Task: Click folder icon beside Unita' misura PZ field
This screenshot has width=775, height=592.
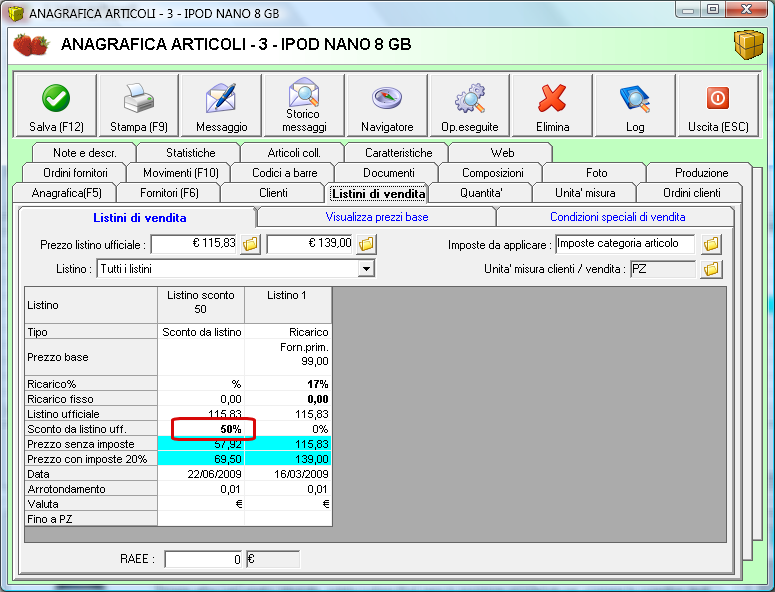Action: click(711, 269)
